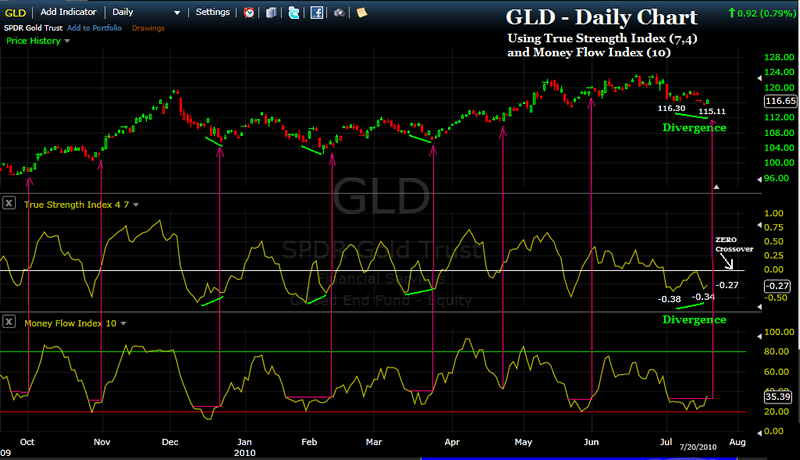Expand True Strength Index 4 7 options

coord(136,205)
